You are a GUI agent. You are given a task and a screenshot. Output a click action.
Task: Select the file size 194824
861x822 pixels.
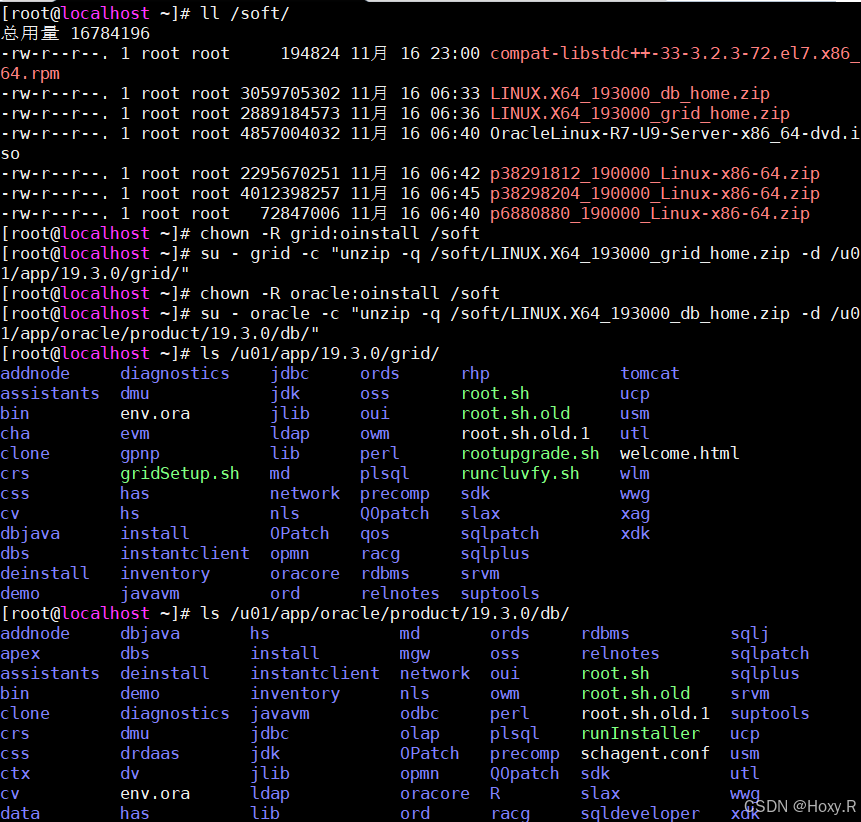[x=310, y=53]
